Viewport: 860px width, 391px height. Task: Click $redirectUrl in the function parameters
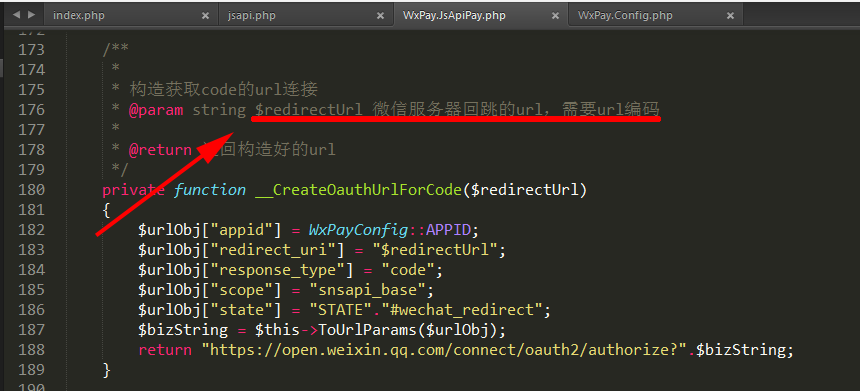coord(524,190)
